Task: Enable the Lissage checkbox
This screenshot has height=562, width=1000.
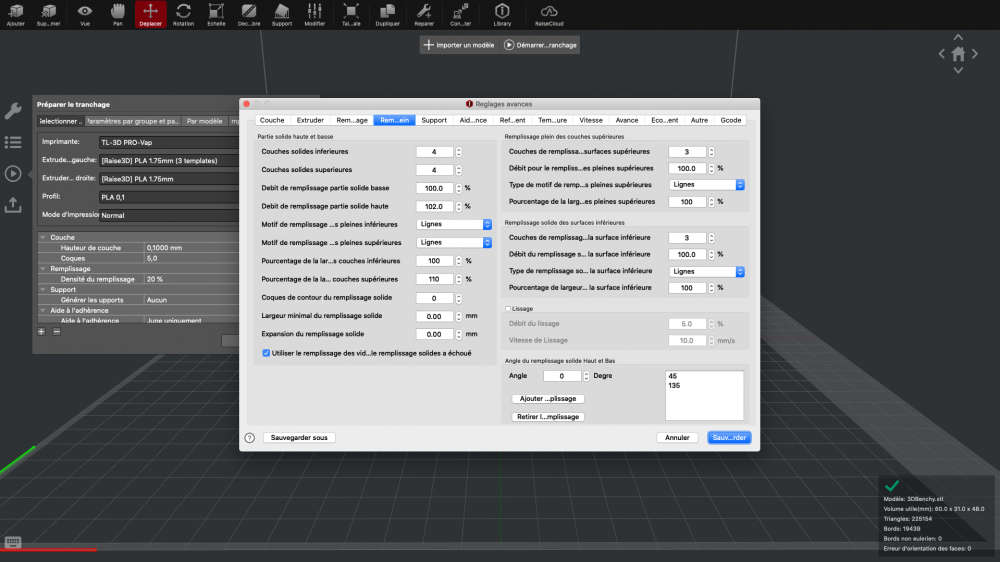Action: (x=508, y=309)
